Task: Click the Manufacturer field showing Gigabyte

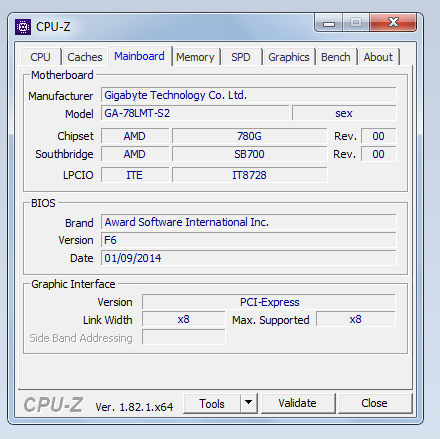Action: pos(249,95)
